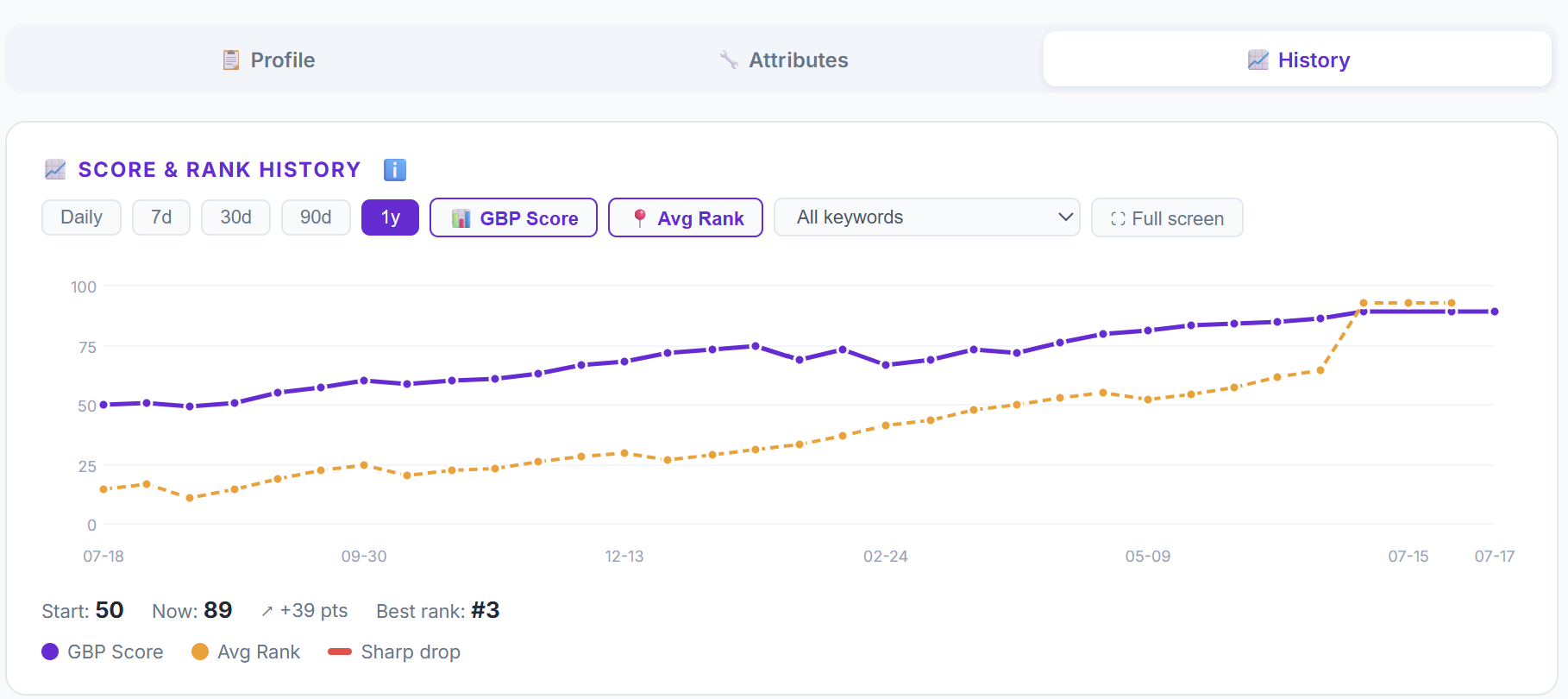Click the 100 y-axis label
1568x699 pixels.
pos(84,287)
